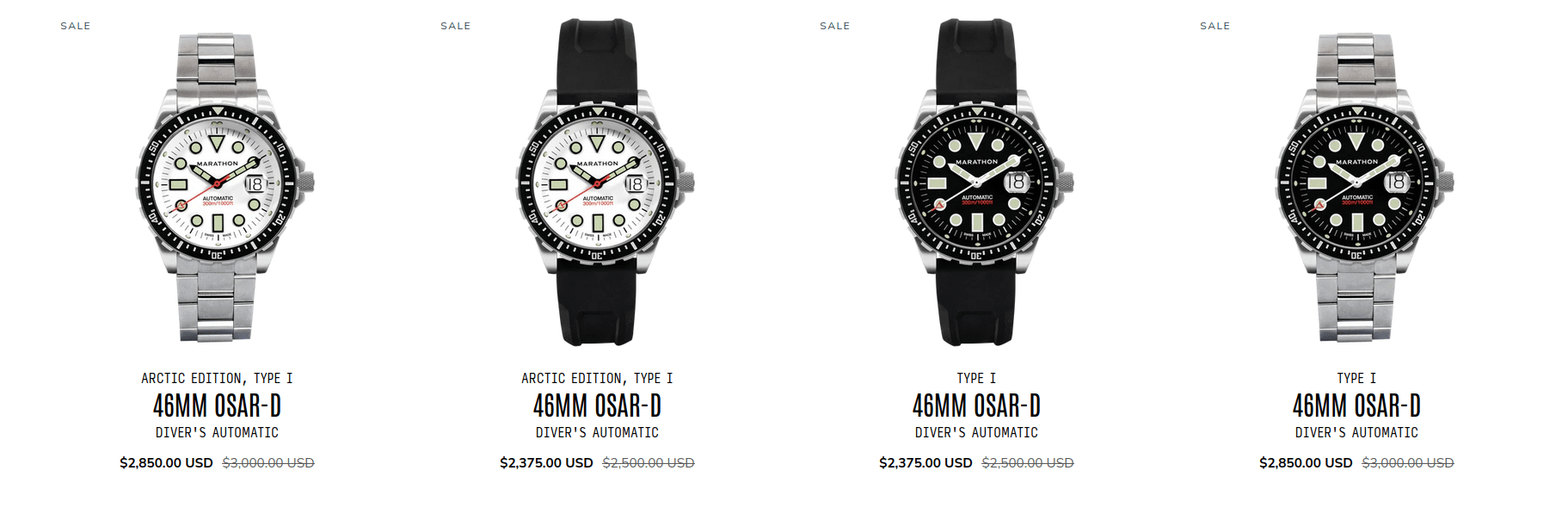Click the SALE badge above the black-dial steel bracelet watch
The width and height of the screenshot is (1568, 520).
pyautogui.click(x=1215, y=26)
